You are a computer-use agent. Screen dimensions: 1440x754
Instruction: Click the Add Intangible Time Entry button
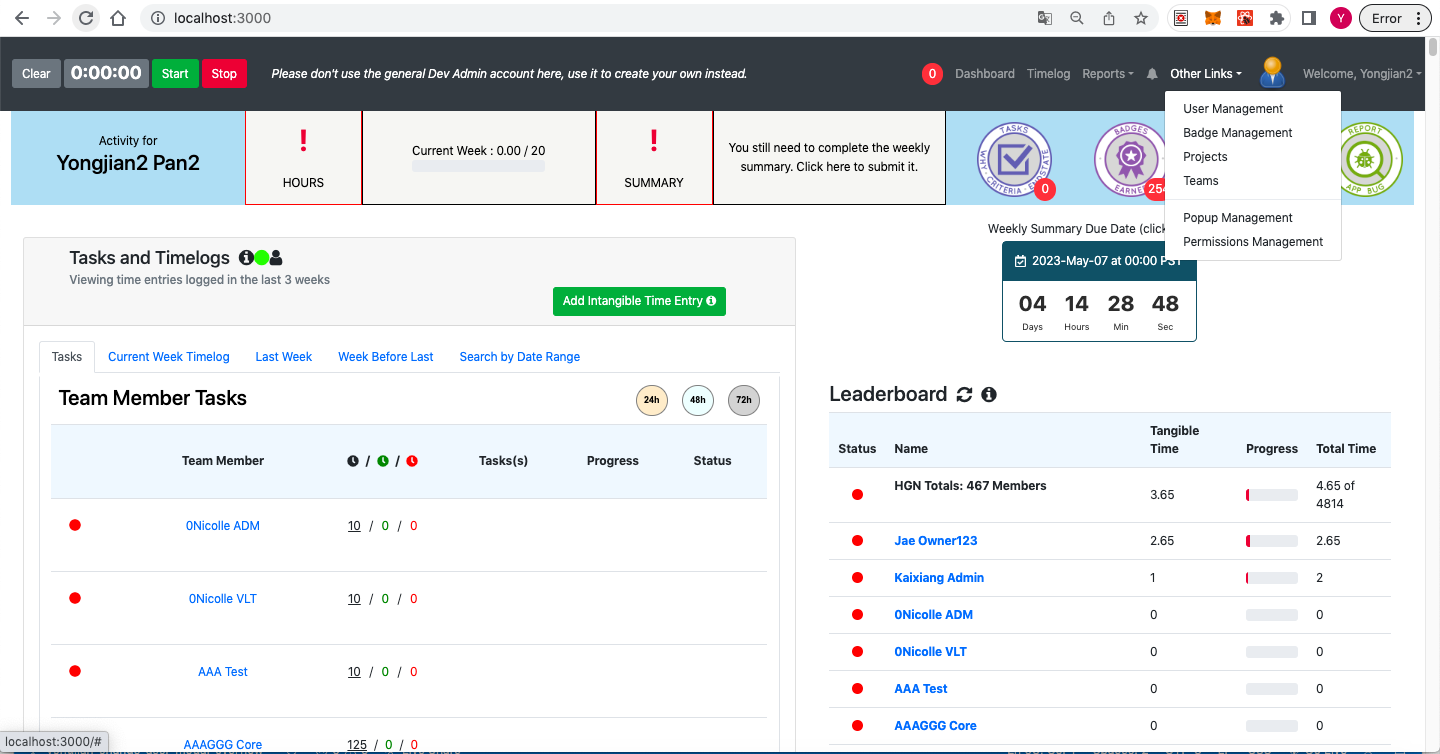639,301
